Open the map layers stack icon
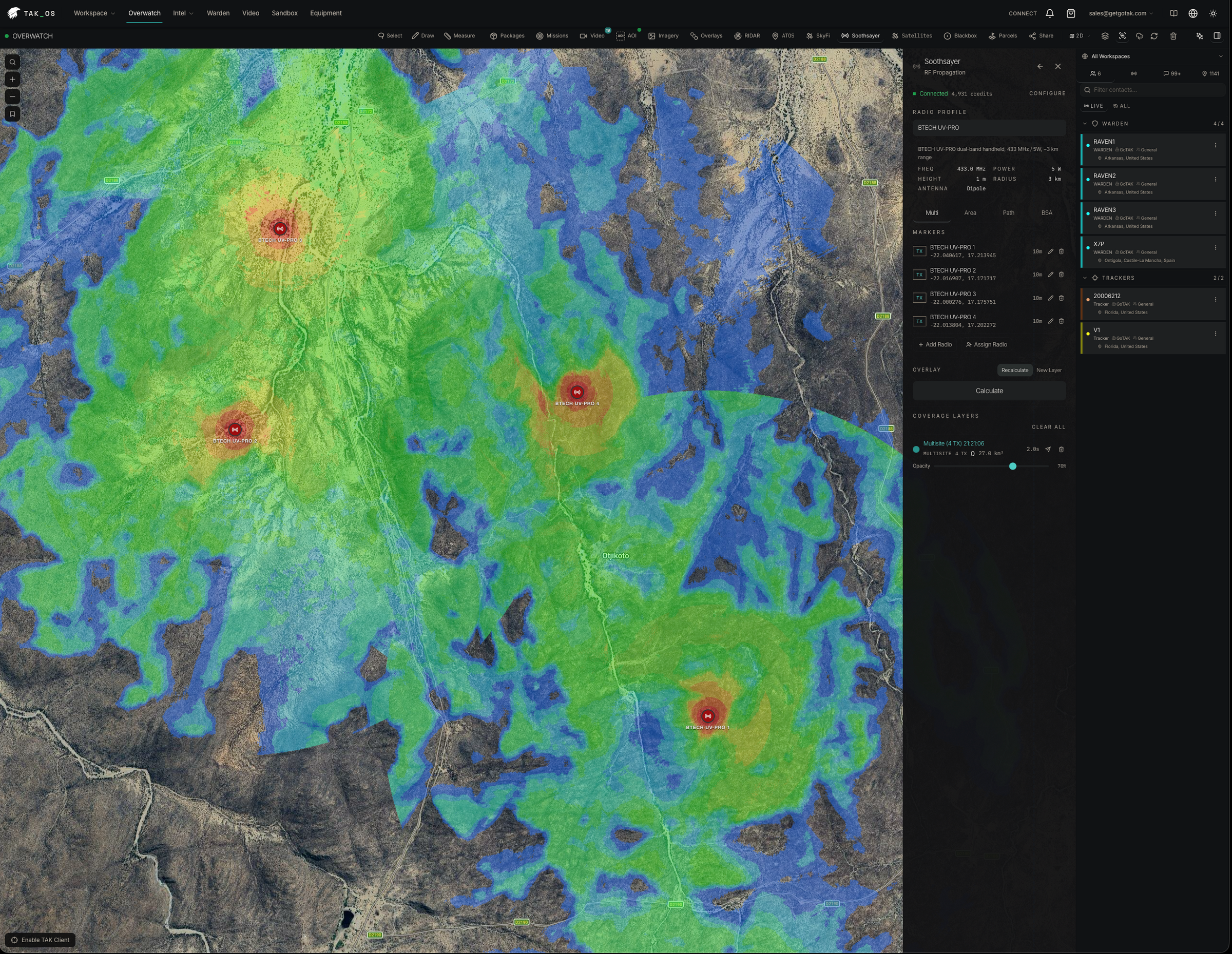1232x954 pixels. (1105, 35)
